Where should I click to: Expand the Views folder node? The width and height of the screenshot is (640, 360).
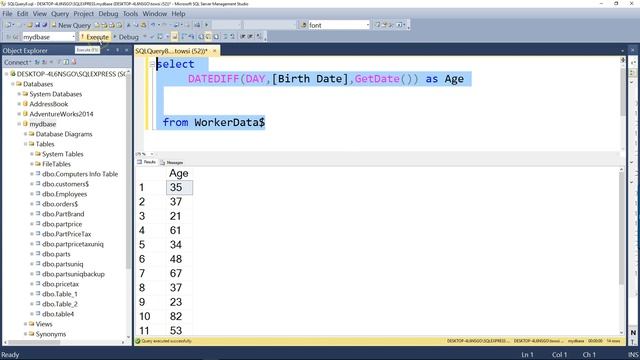click(26, 324)
